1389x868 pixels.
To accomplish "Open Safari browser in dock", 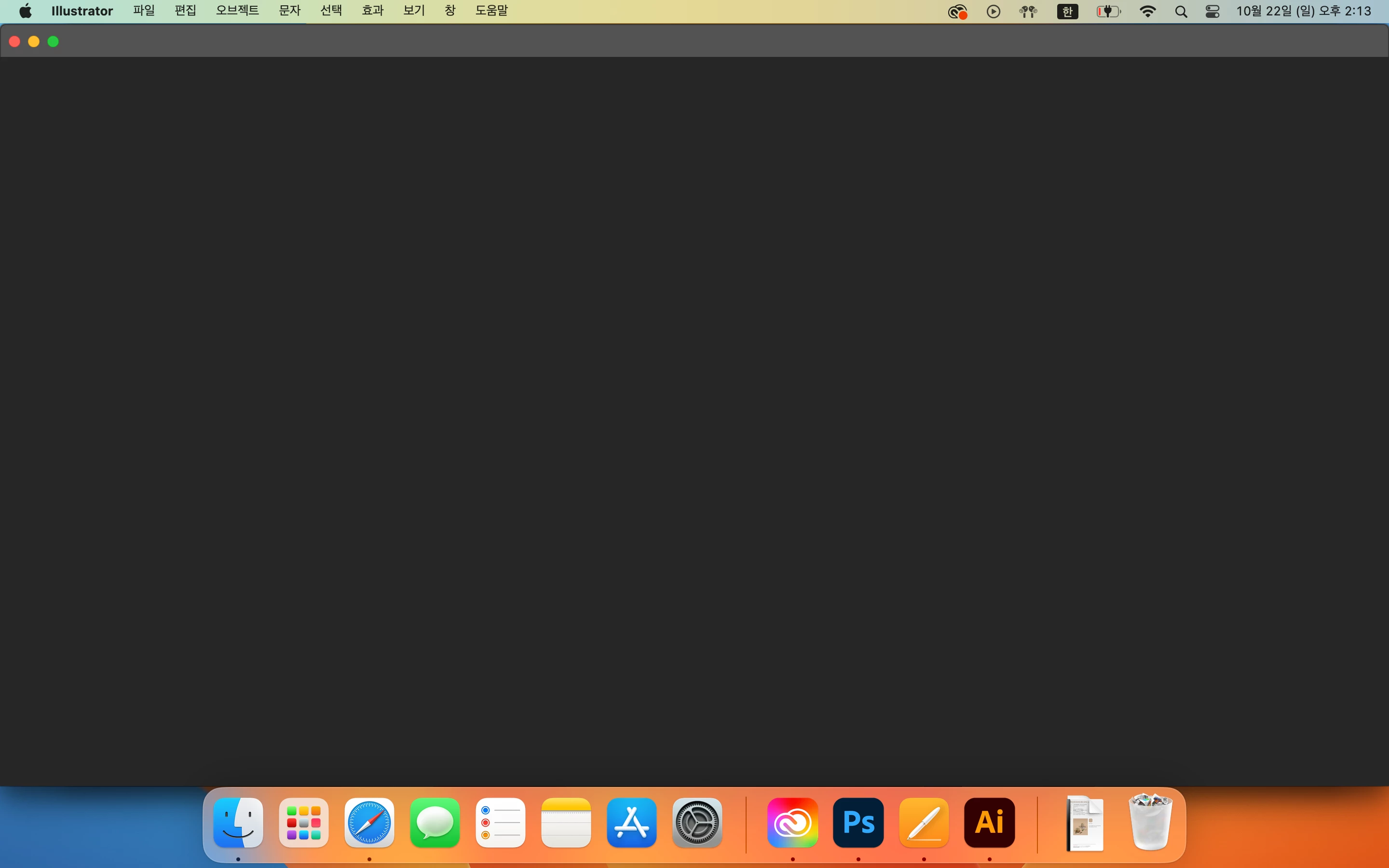I will 369,822.
